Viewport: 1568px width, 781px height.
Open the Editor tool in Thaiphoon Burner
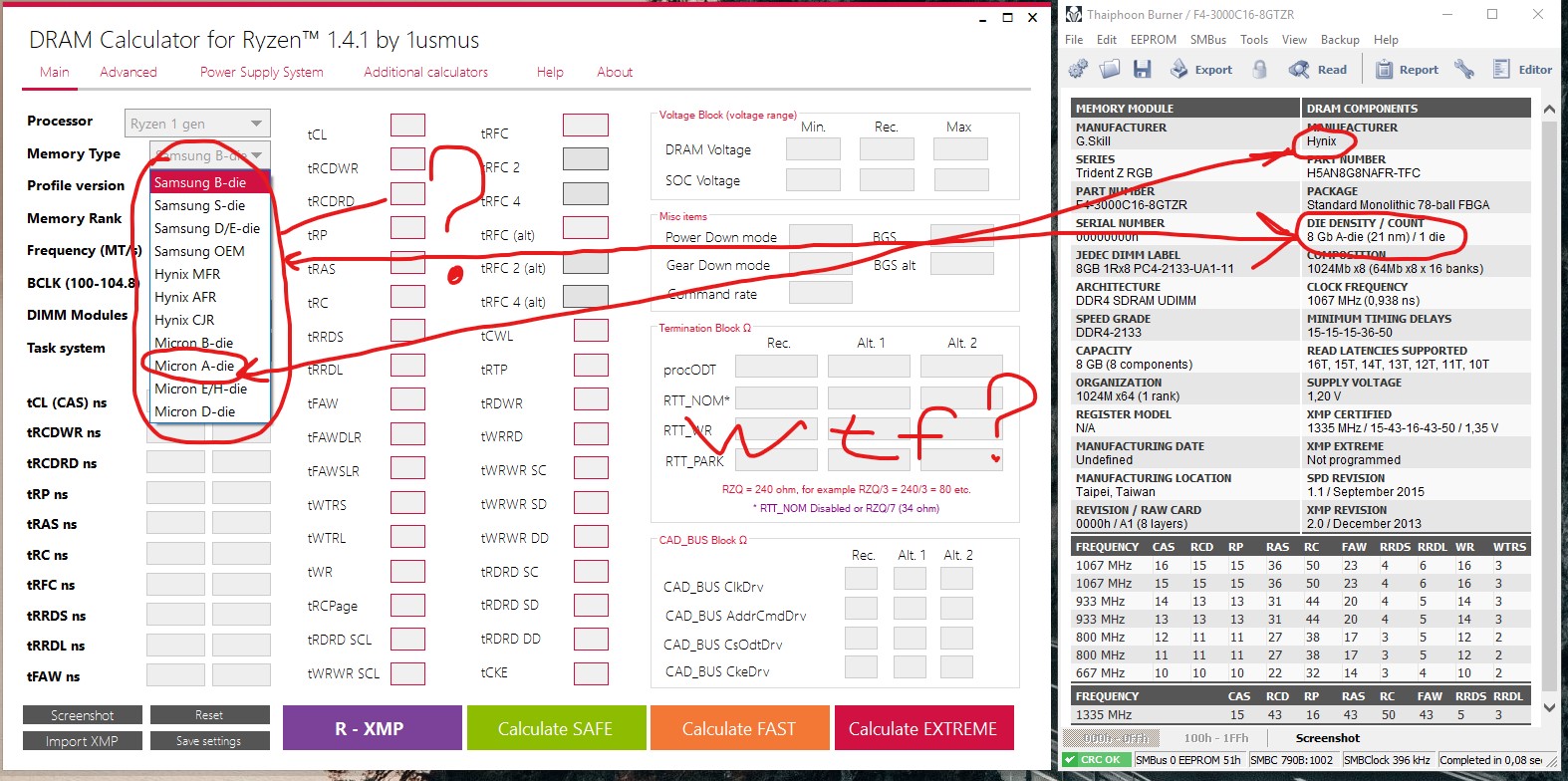[x=1522, y=69]
